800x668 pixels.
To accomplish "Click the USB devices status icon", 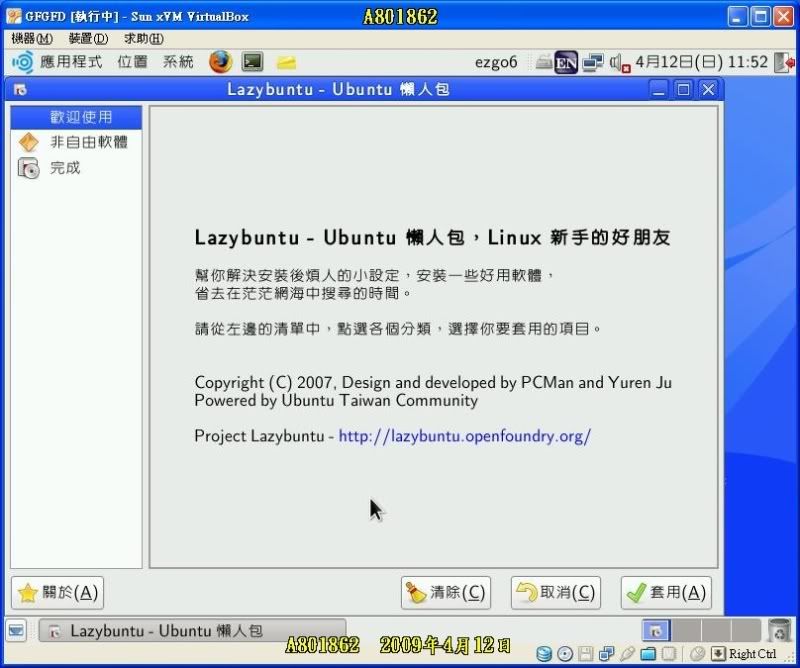I will (x=628, y=654).
